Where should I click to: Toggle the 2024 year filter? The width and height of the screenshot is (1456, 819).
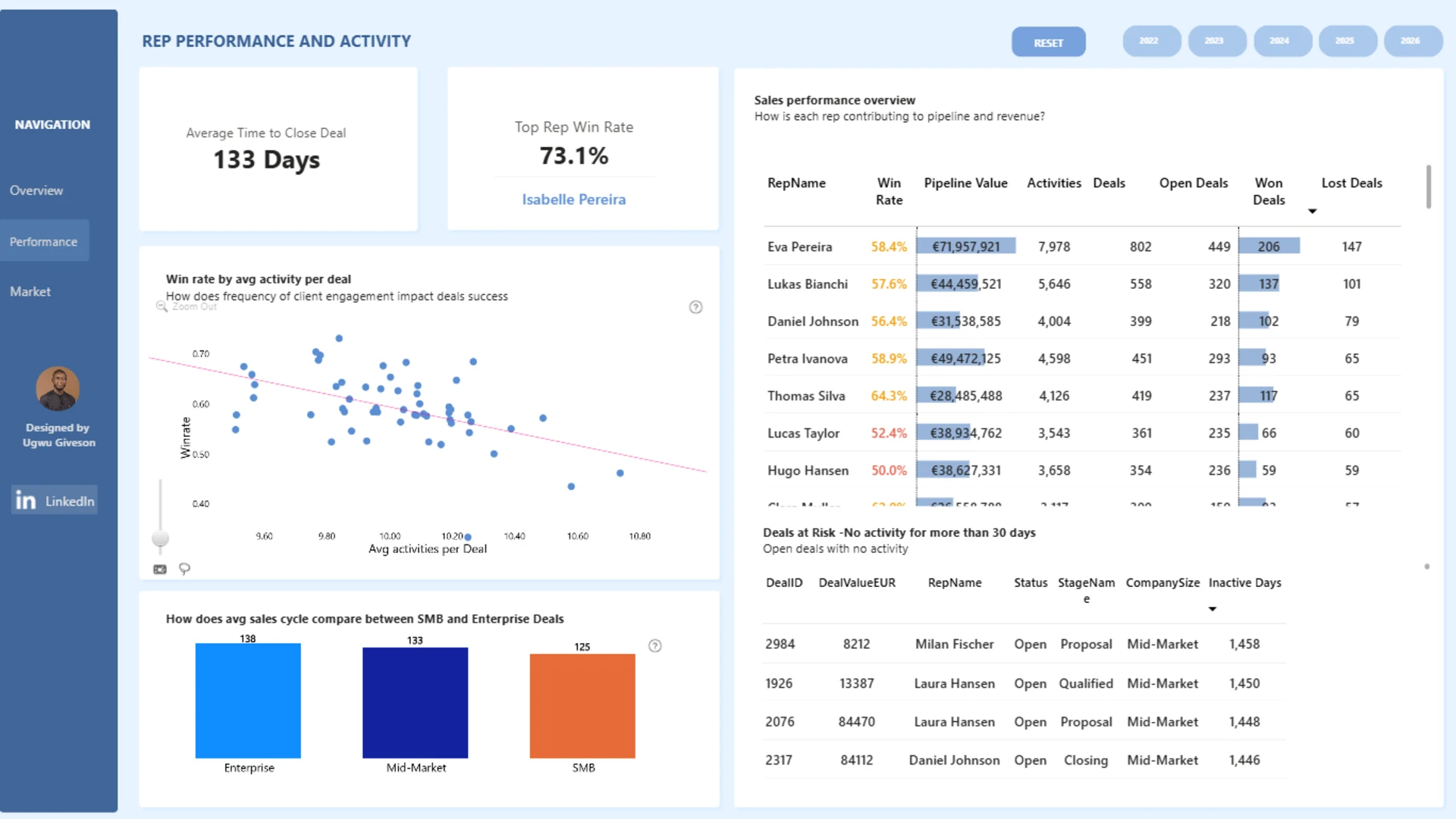(1282, 41)
